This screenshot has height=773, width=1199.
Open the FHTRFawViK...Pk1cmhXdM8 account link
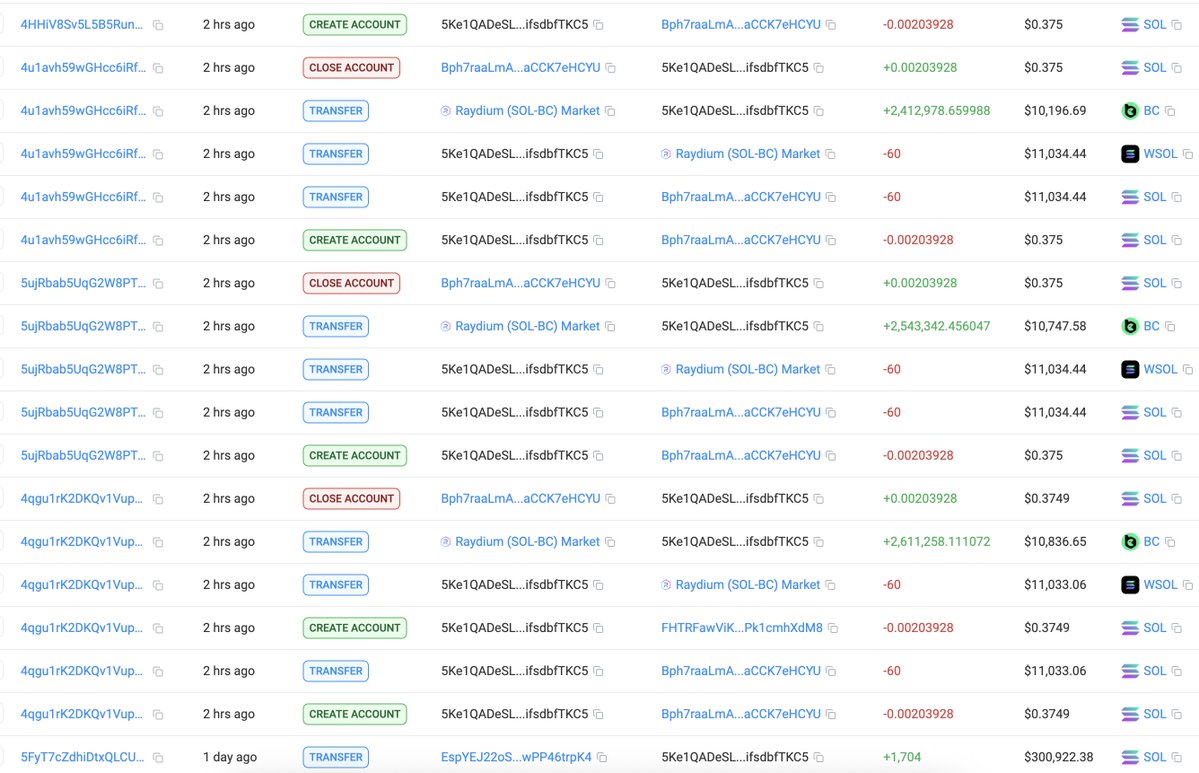(x=742, y=628)
